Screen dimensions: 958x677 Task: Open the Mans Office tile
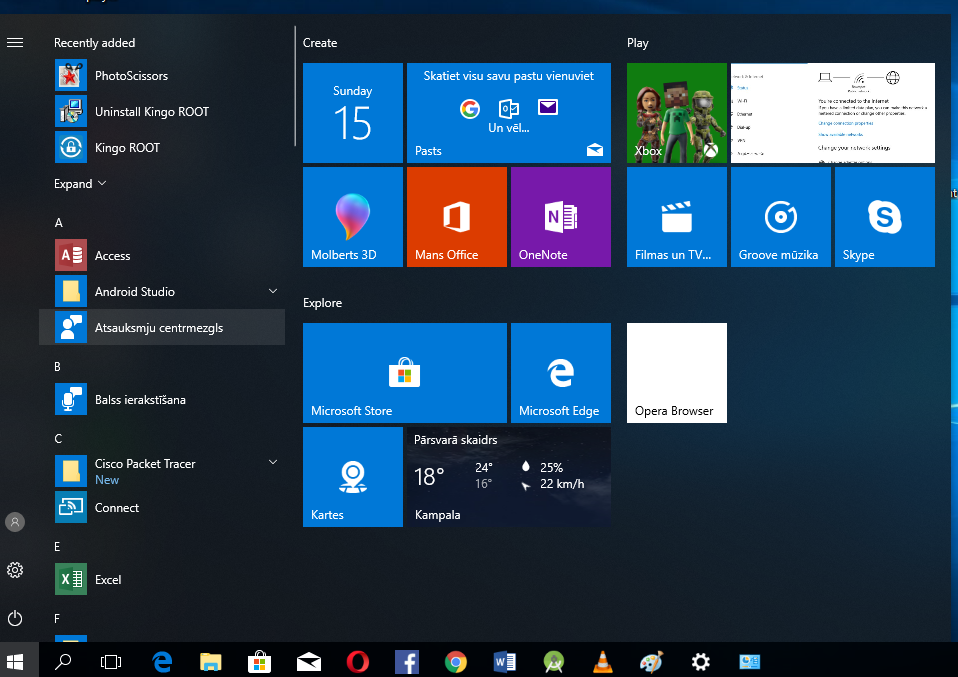tap(456, 217)
